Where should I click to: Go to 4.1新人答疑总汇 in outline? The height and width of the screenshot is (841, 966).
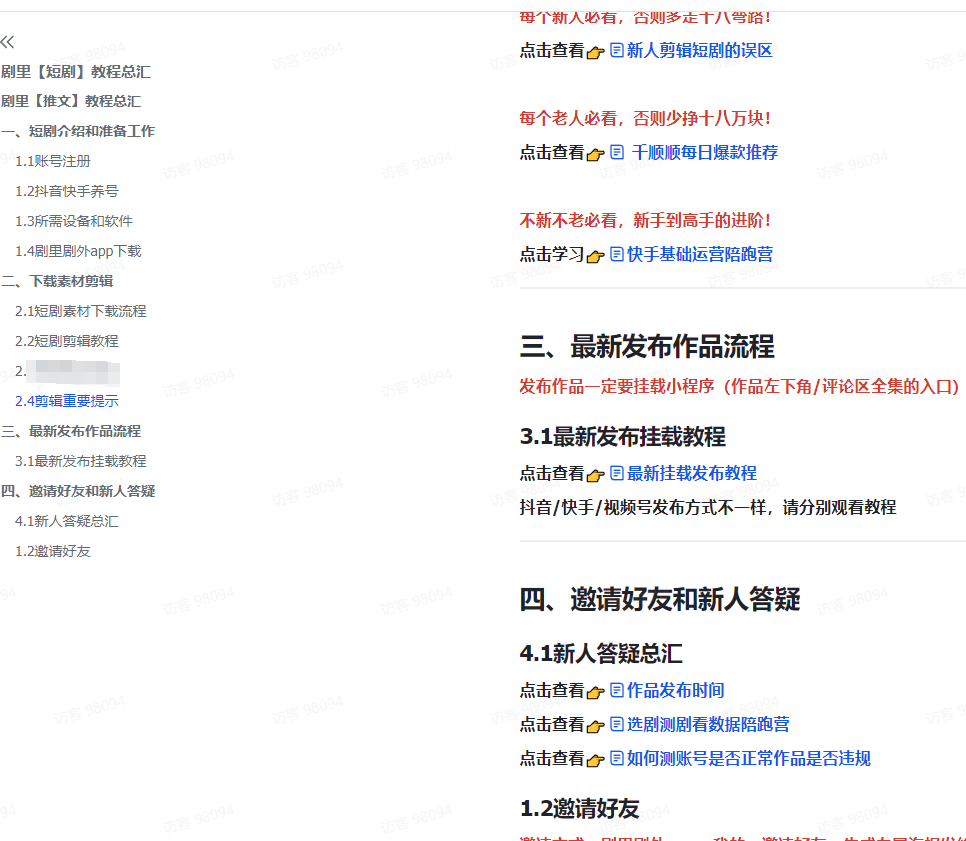pos(66,521)
